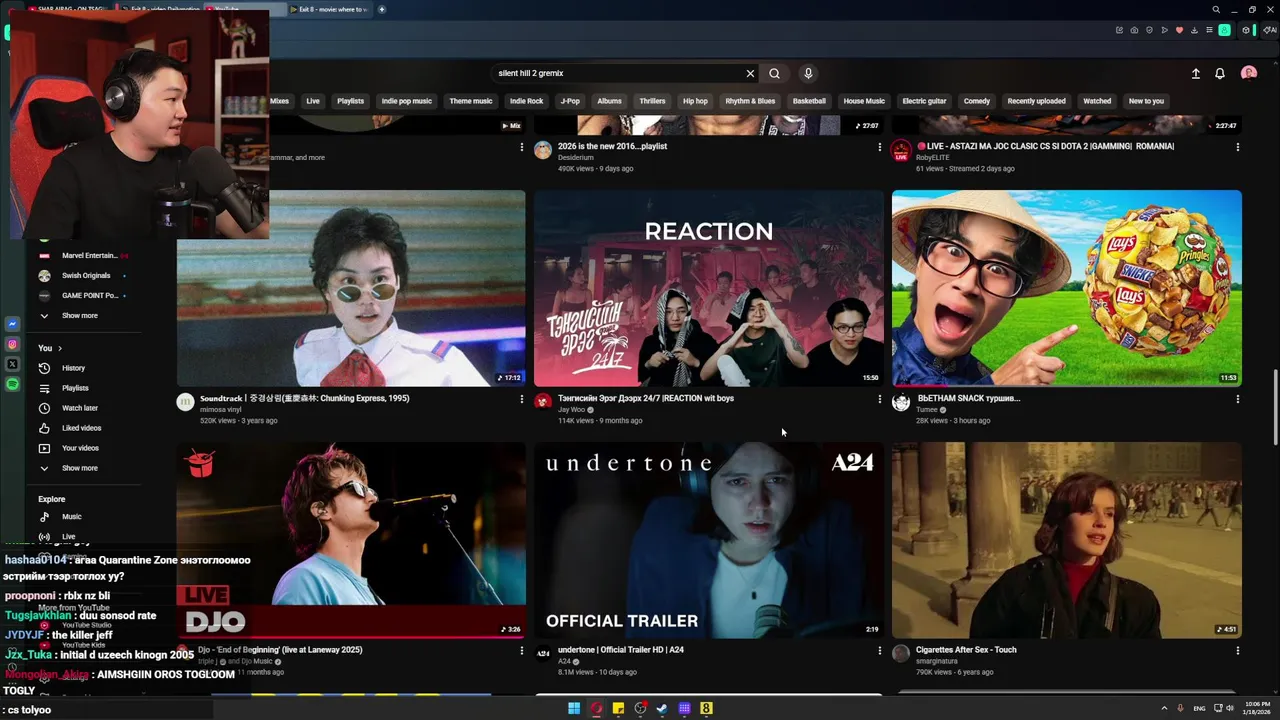Viewport: 1280px width, 720px height.
Task: Open the Opera GX taskbar icon
Action: [596, 708]
